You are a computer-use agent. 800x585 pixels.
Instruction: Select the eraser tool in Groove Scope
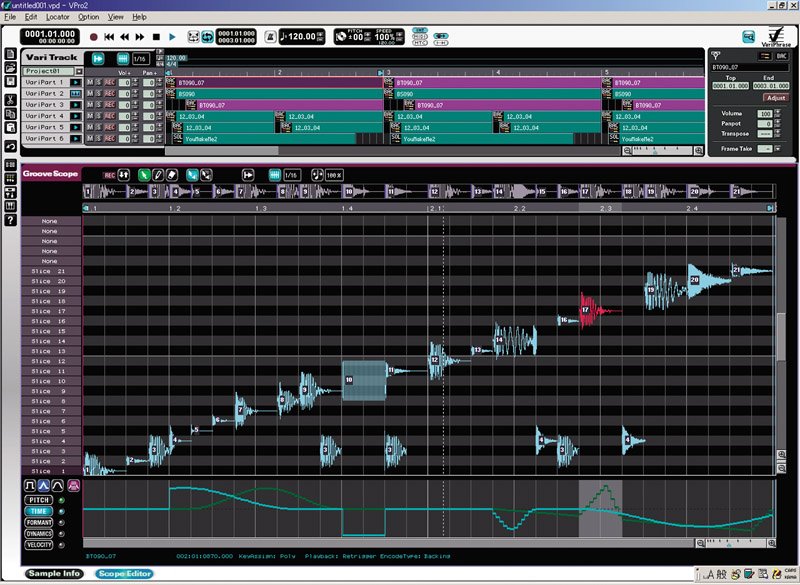171,175
